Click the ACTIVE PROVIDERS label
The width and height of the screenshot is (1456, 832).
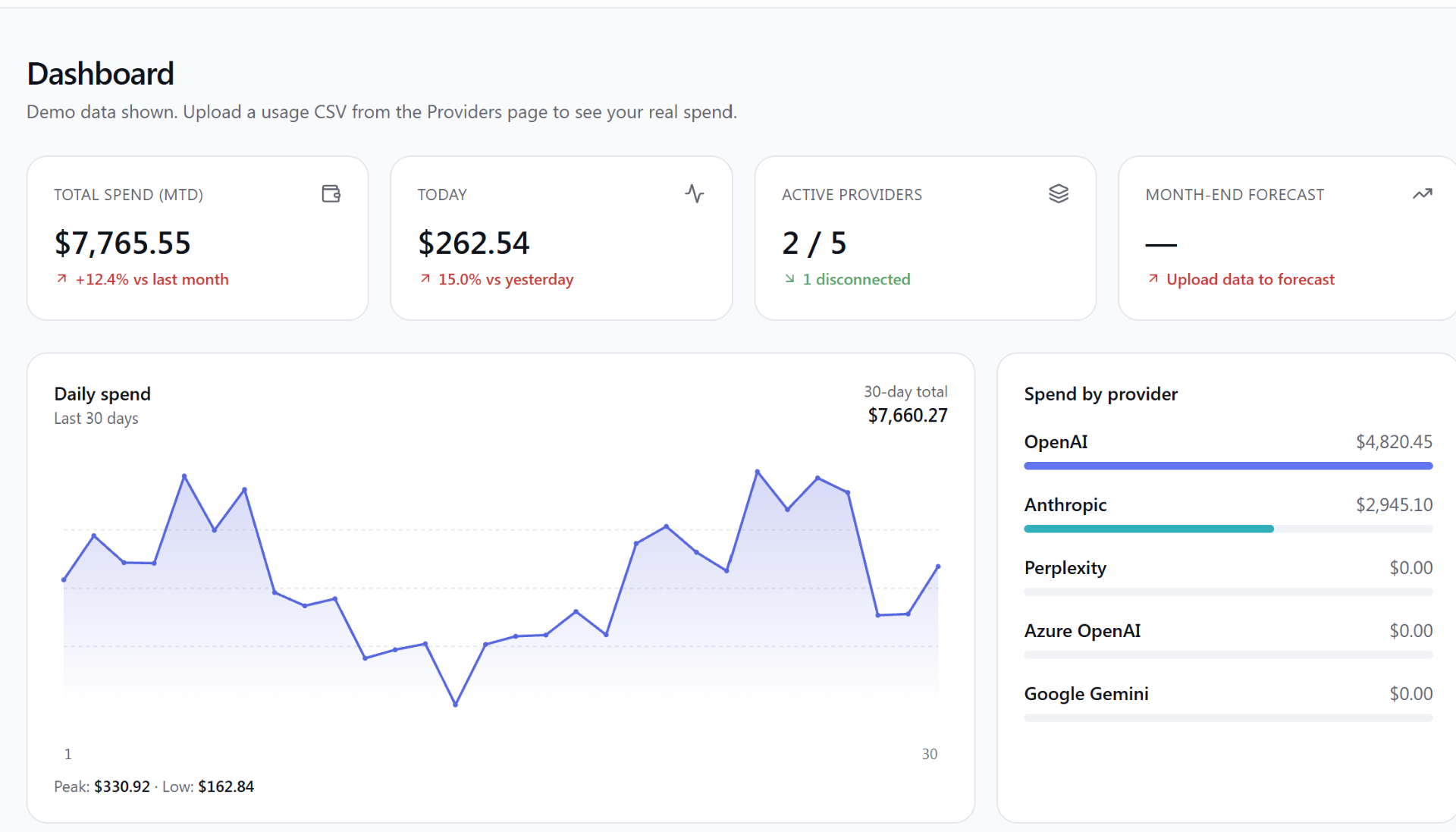tap(852, 195)
